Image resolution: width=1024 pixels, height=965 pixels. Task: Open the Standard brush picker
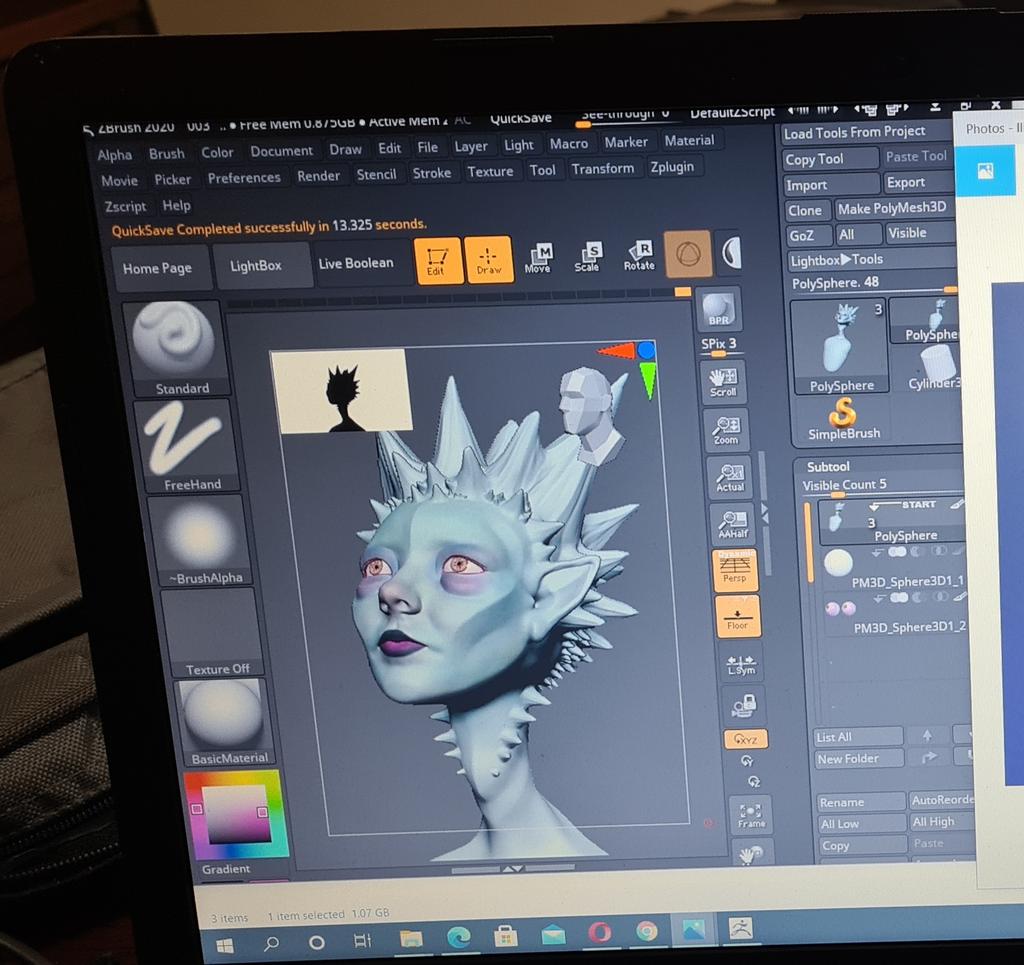tap(175, 349)
